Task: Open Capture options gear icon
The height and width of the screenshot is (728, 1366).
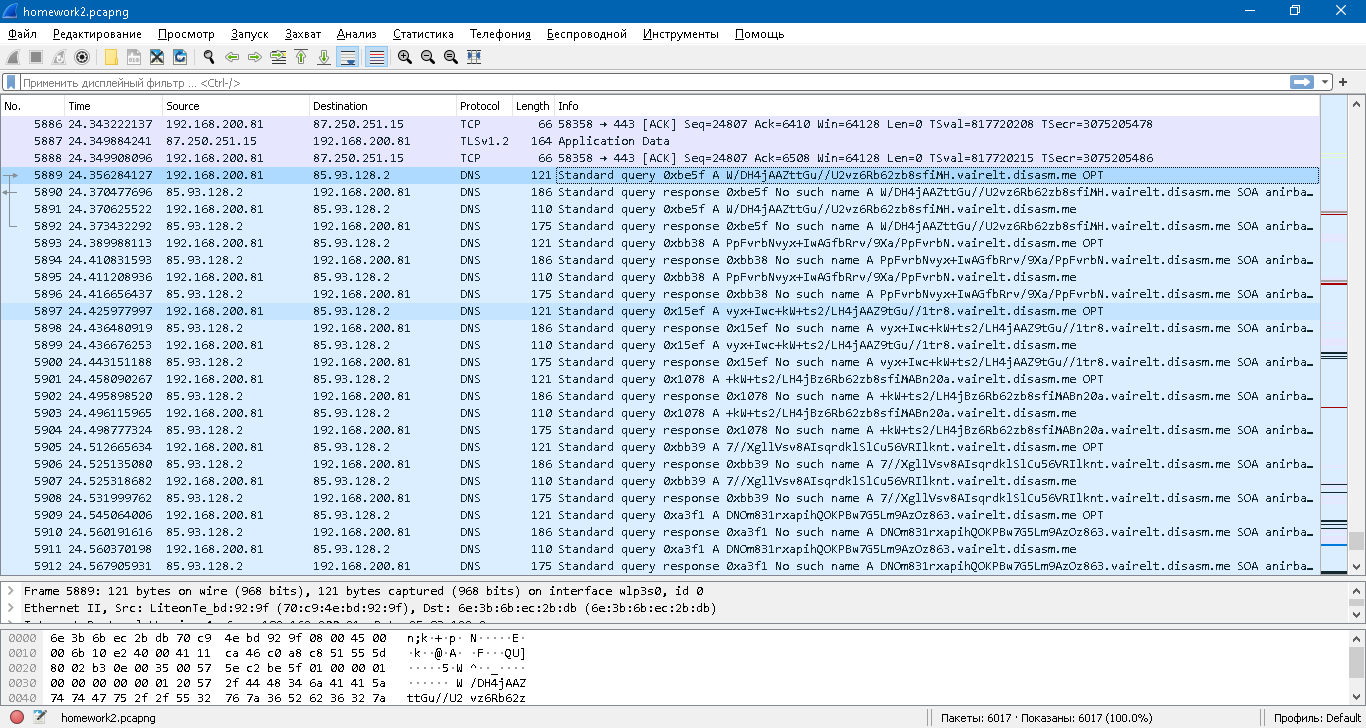Action: coord(82,57)
